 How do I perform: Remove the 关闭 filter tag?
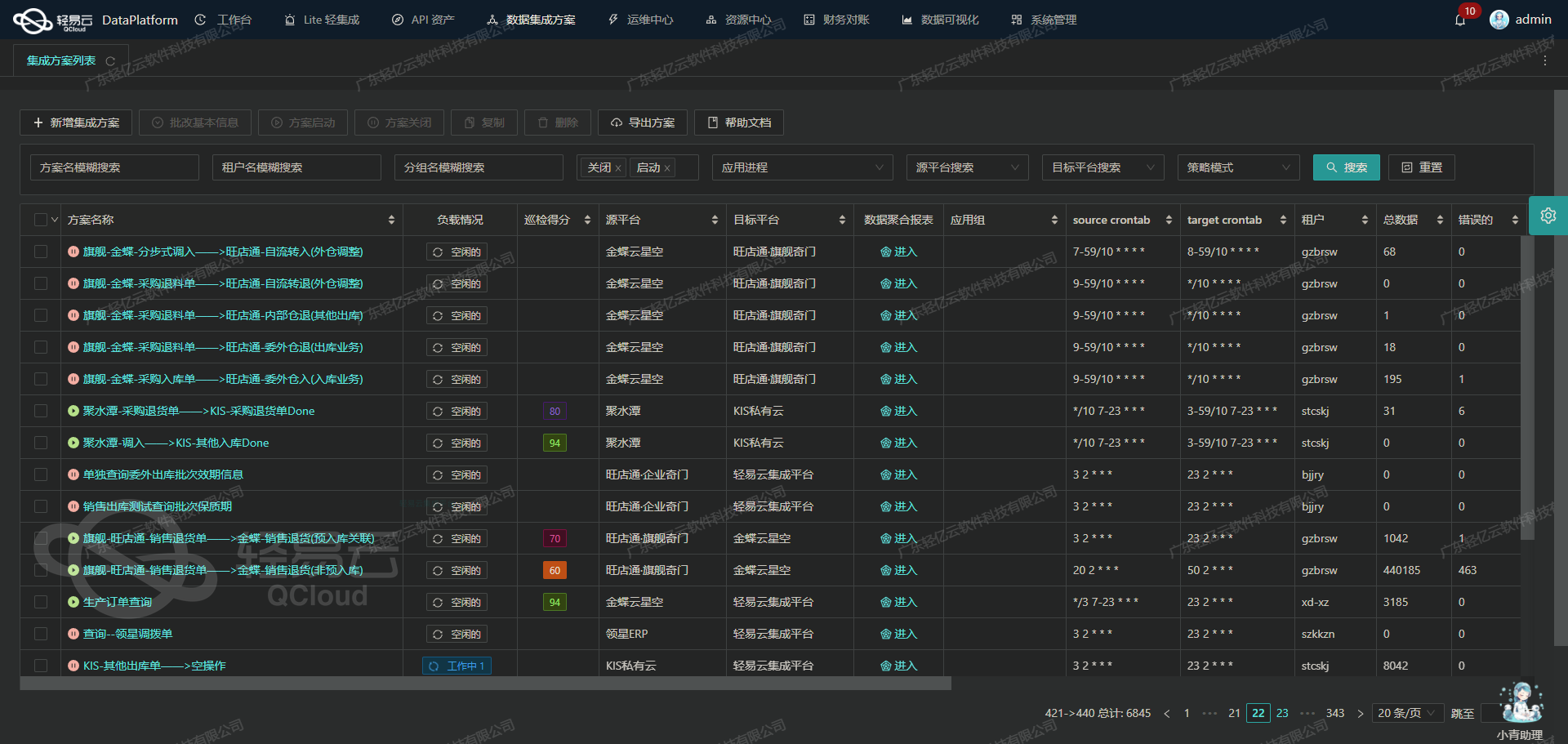[x=618, y=168]
